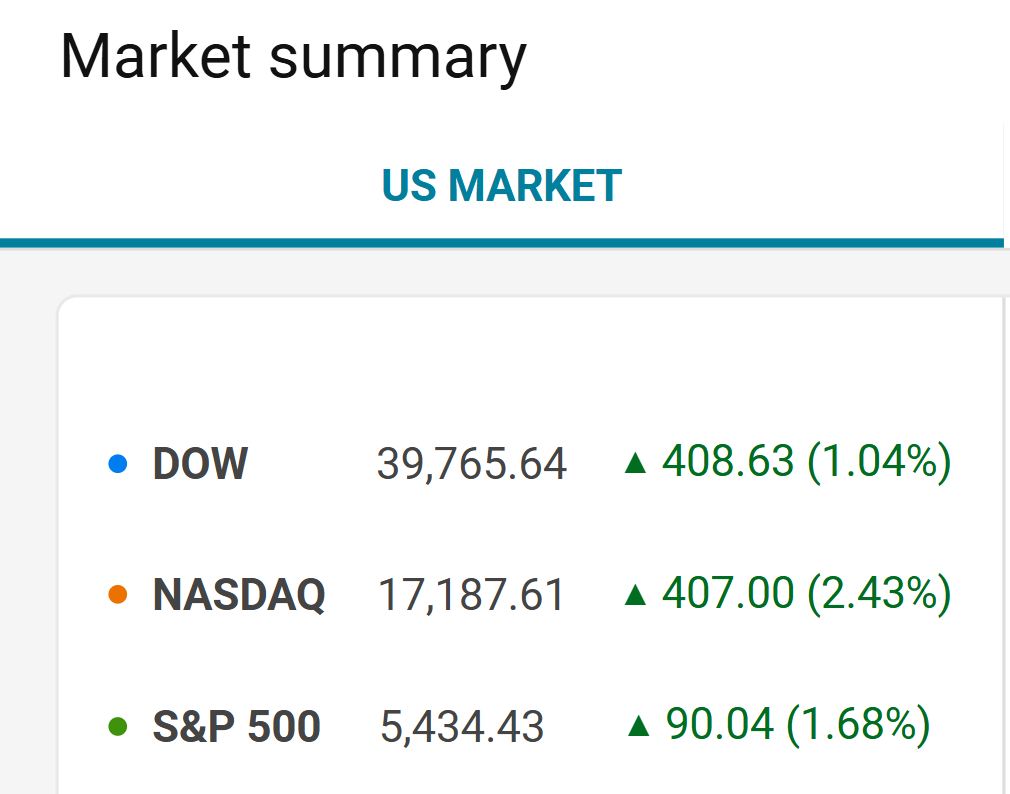Image resolution: width=1010 pixels, height=794 pixels.
Task: Open the NASDAQ index link
Action: [x=239, y=595]
